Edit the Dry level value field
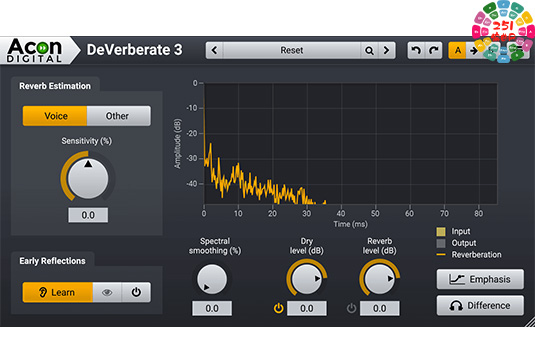Image resolution: width=535 pixels, height=363 pixels. (x=307, y=308)
